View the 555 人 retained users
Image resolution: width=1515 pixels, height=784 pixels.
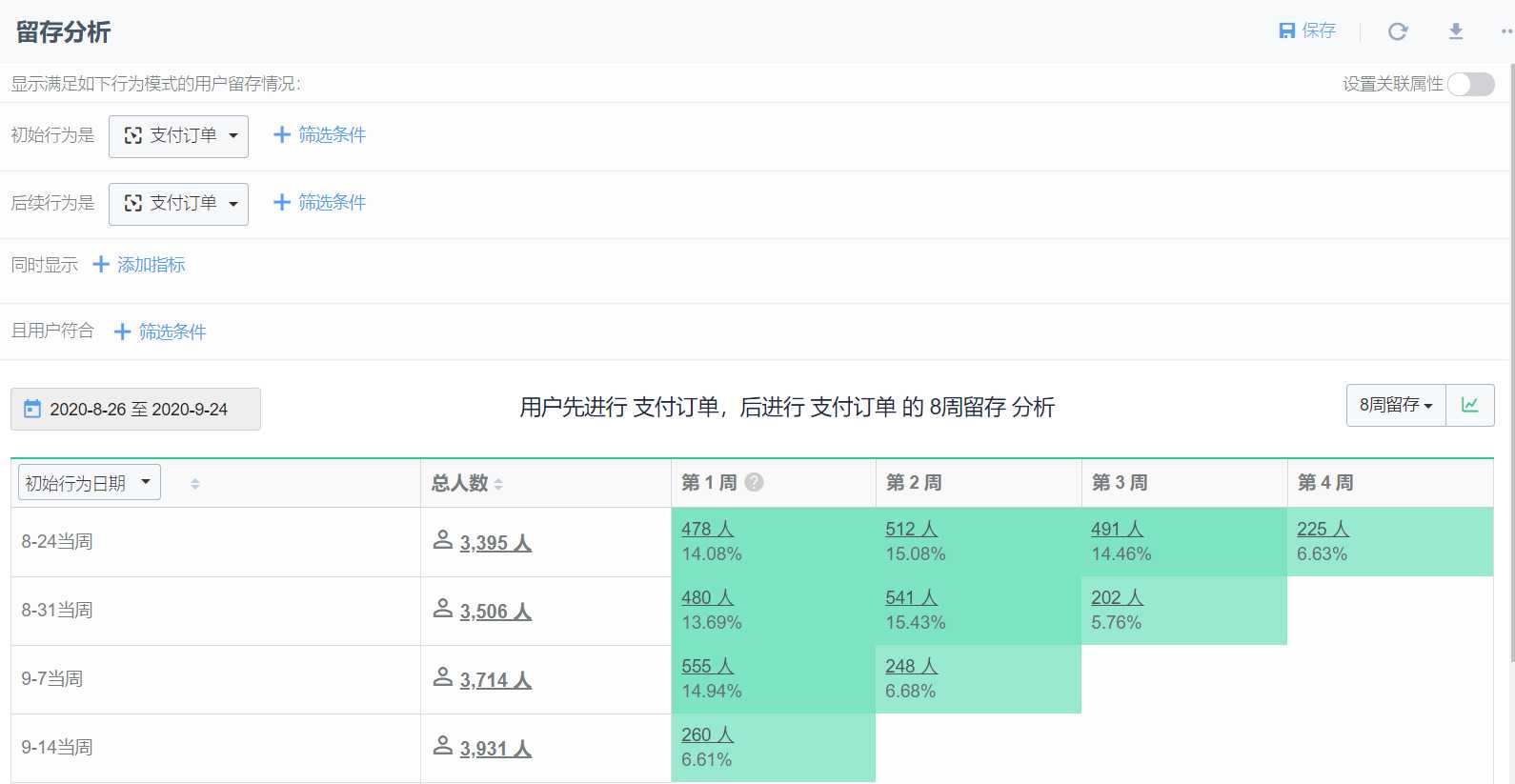[707, 666]
